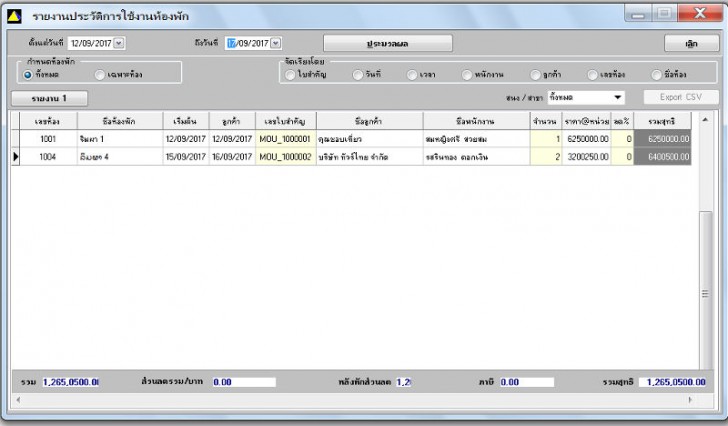
Task: Click the ส่วนลดรวม/บาท discount field 0.00
Action: click(244, 382)
